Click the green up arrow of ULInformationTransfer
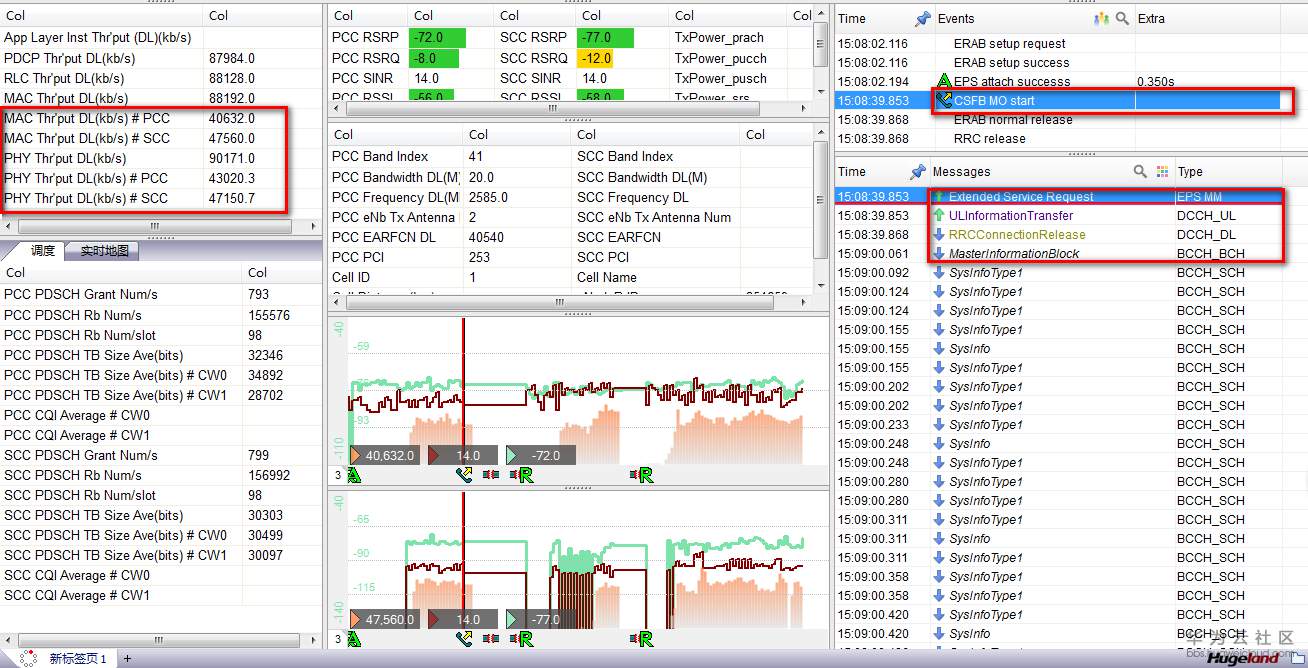The height and width of the screenshot is (668, 1308). tap(939, 216)
